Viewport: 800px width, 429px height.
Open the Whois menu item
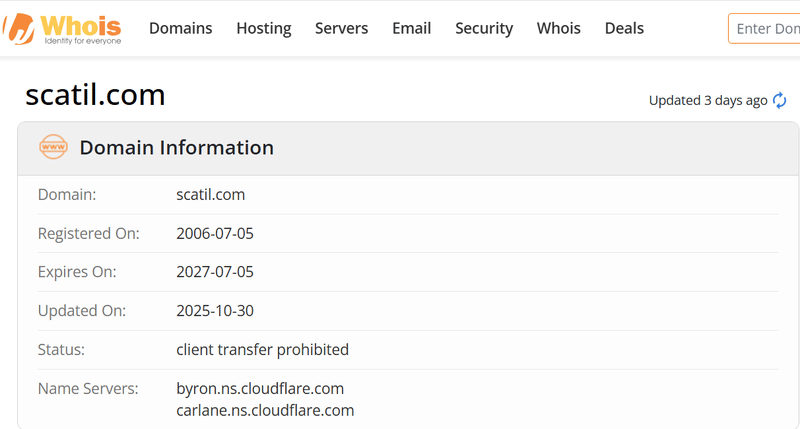[x=558, y=28]
